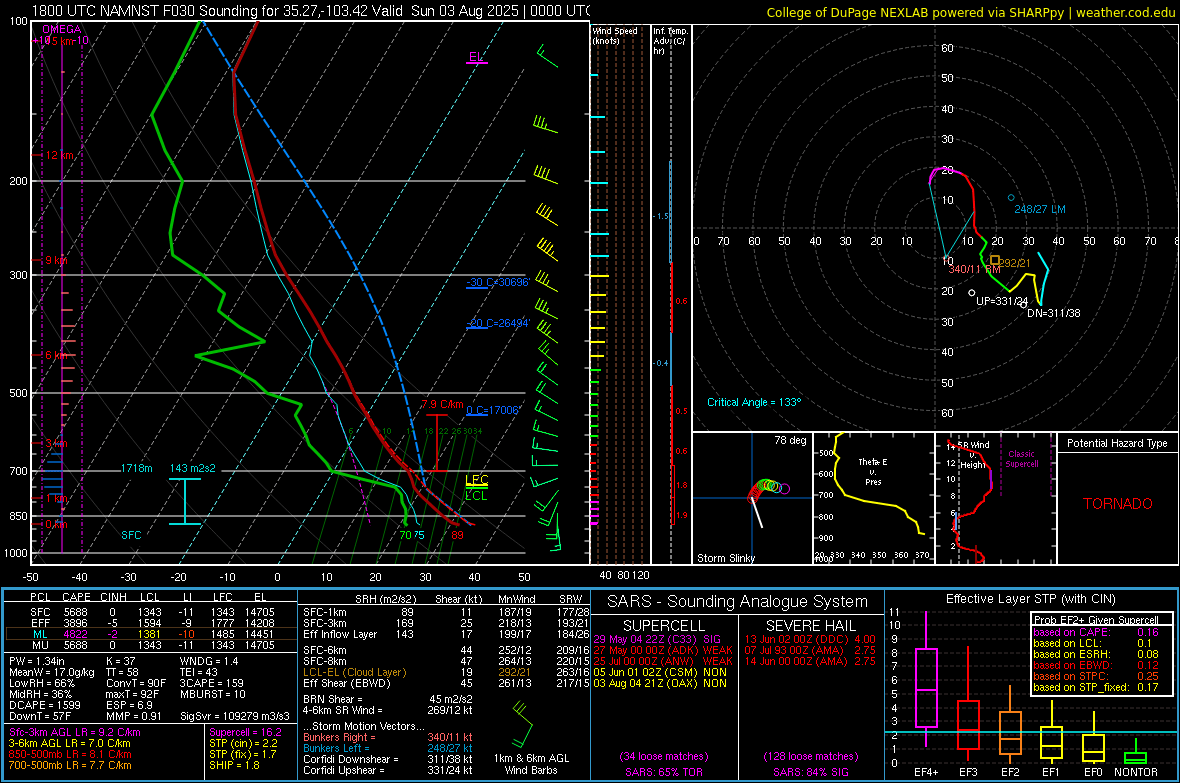Screen dimensions: 1180x783
Task: Click the 'SARS: 84% SIG' result
Action: (810, 772)
